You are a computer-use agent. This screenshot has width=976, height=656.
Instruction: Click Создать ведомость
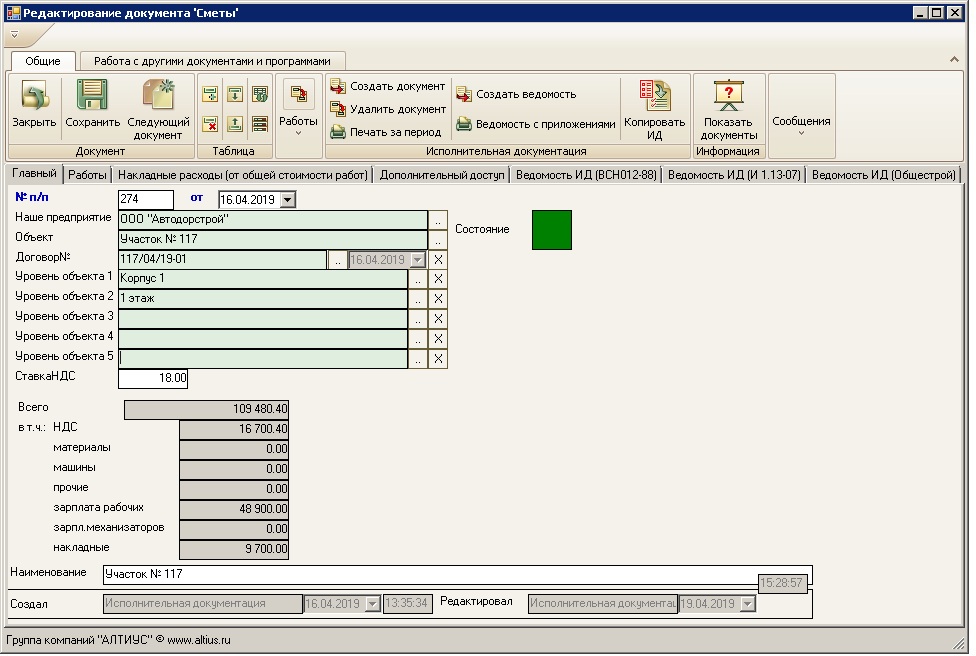tap(516, 95)
